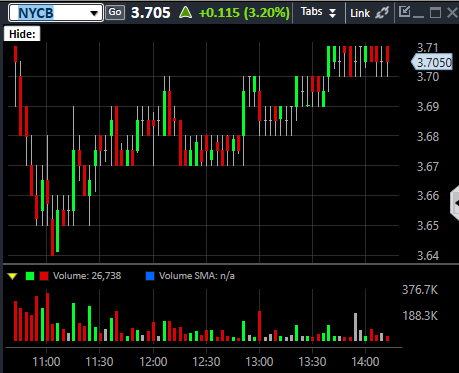The height and width of the screenshot is (373, 459).
Task: Click the green up-arrow price indicator
Action: click(185, 13)
